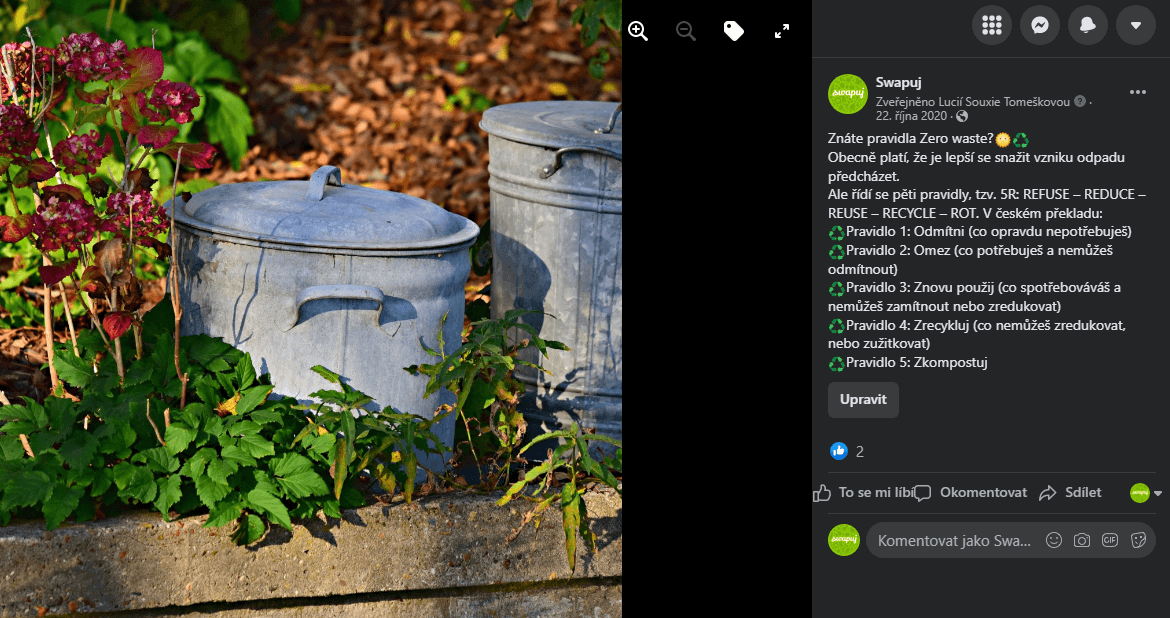The image size is (1170, 618).
Task: Open the Swapuj page name link
Action: click(x=894, y=82)
